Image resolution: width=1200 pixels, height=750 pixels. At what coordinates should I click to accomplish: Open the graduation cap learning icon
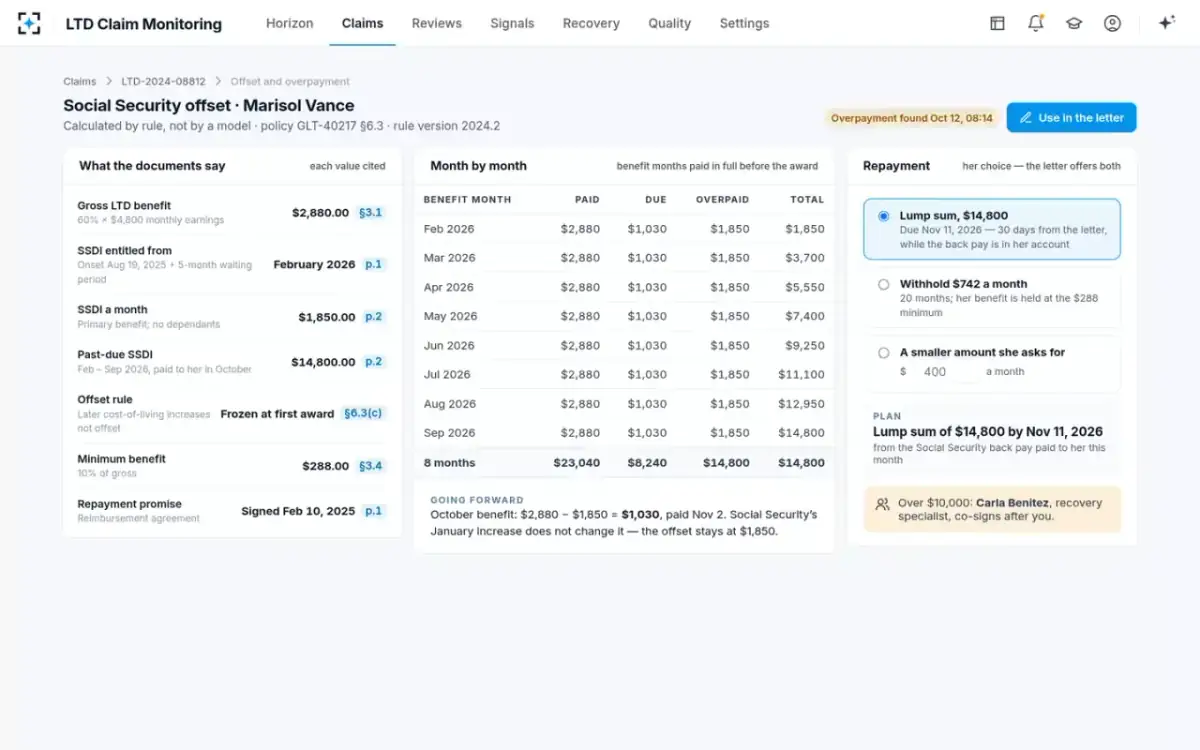pos(1074,23)
